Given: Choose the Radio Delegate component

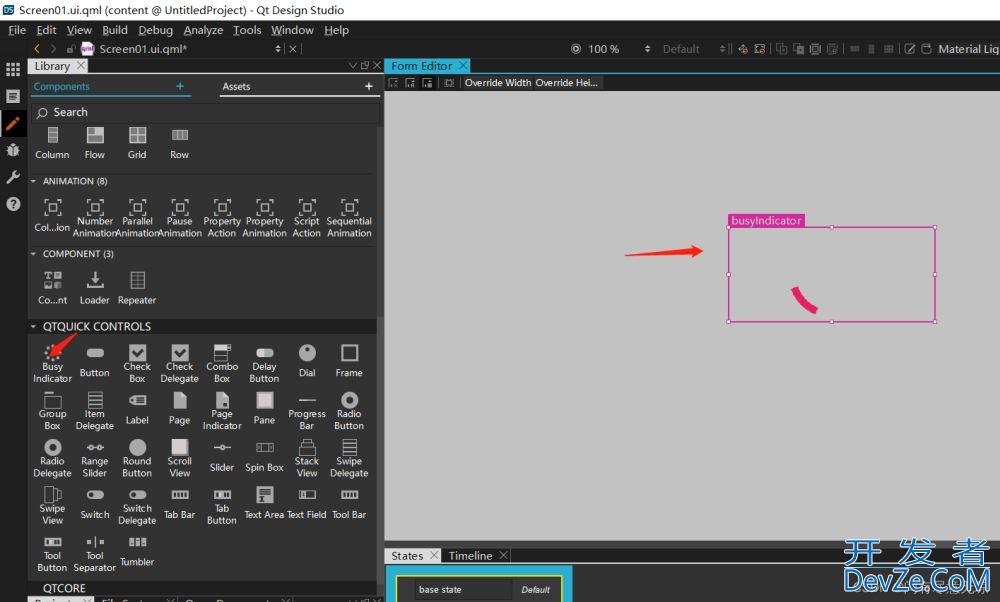Looking at the screenshot, I should coord(52,459).
